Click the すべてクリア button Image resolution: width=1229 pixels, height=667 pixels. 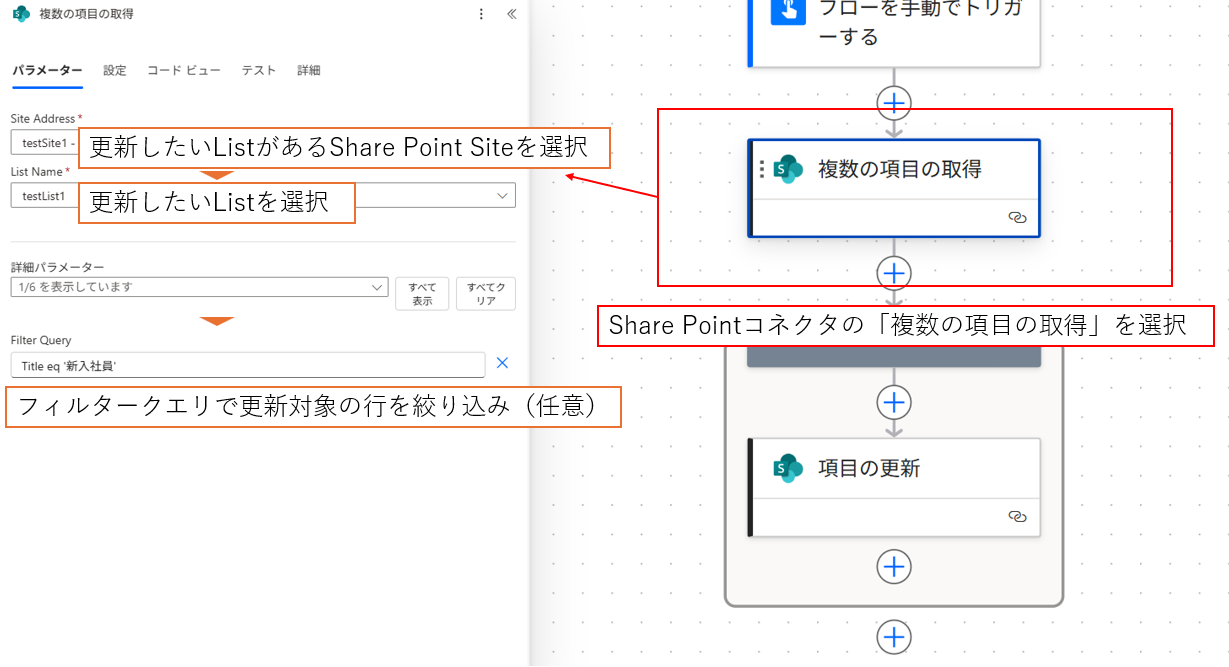tap(485, 292)
